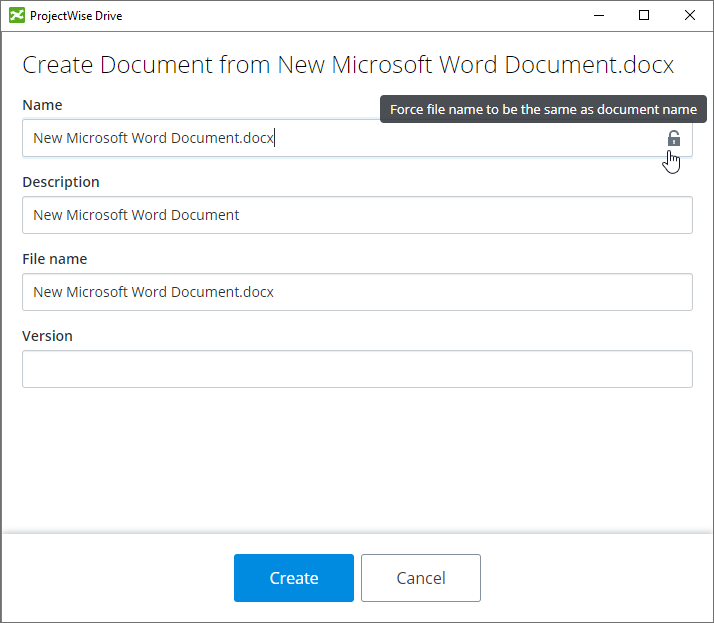
Task: Click the footer area right of Cancel
Action: tap(600, 578)
